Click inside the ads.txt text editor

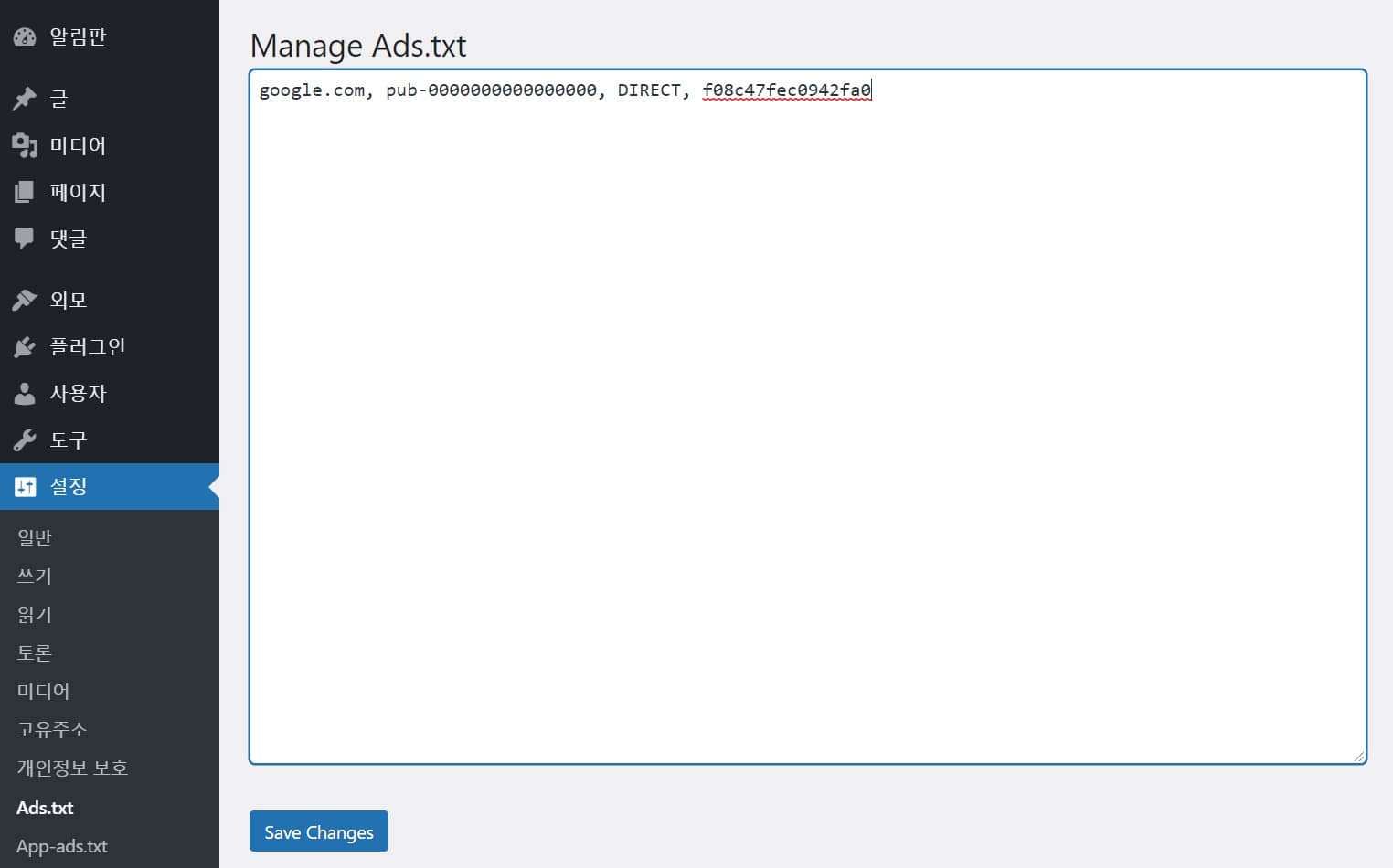pyautogui.click(x=804, y=411)
